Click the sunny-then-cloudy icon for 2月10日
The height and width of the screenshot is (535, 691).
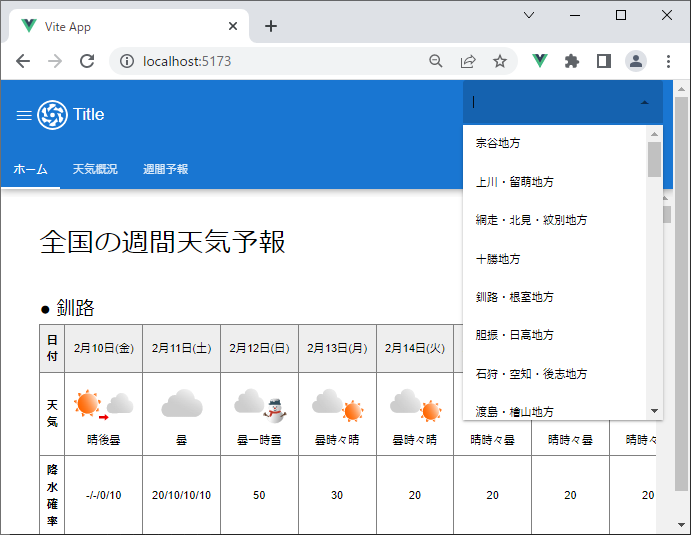(x=104, y=405)
